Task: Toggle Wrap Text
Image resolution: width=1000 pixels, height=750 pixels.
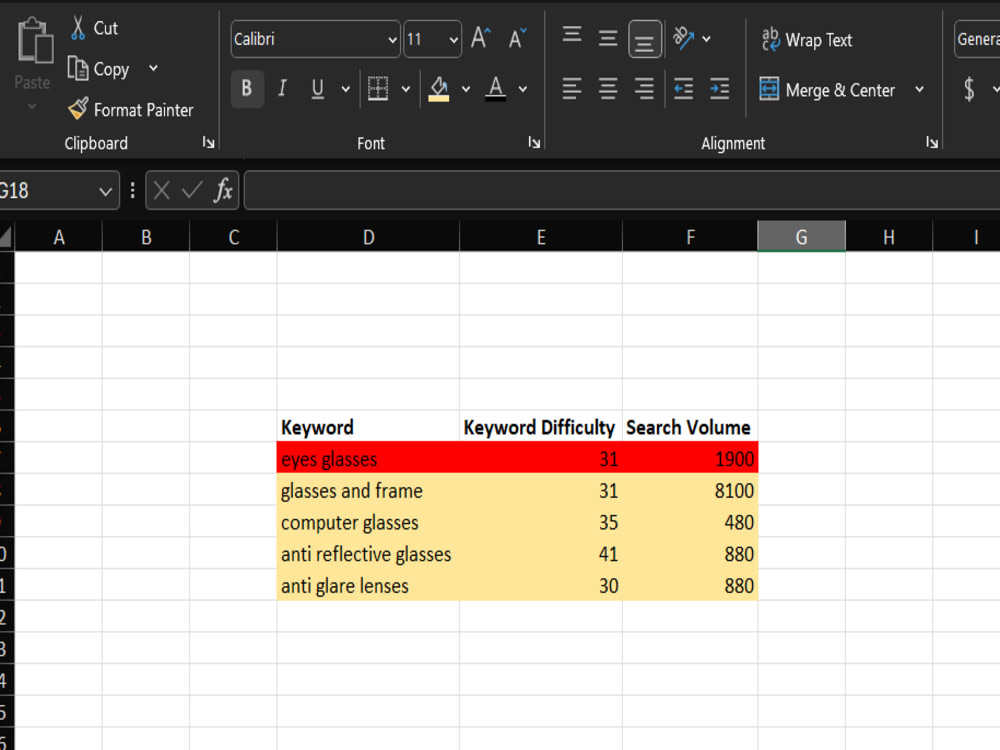Action: click(x=807, y=40)
